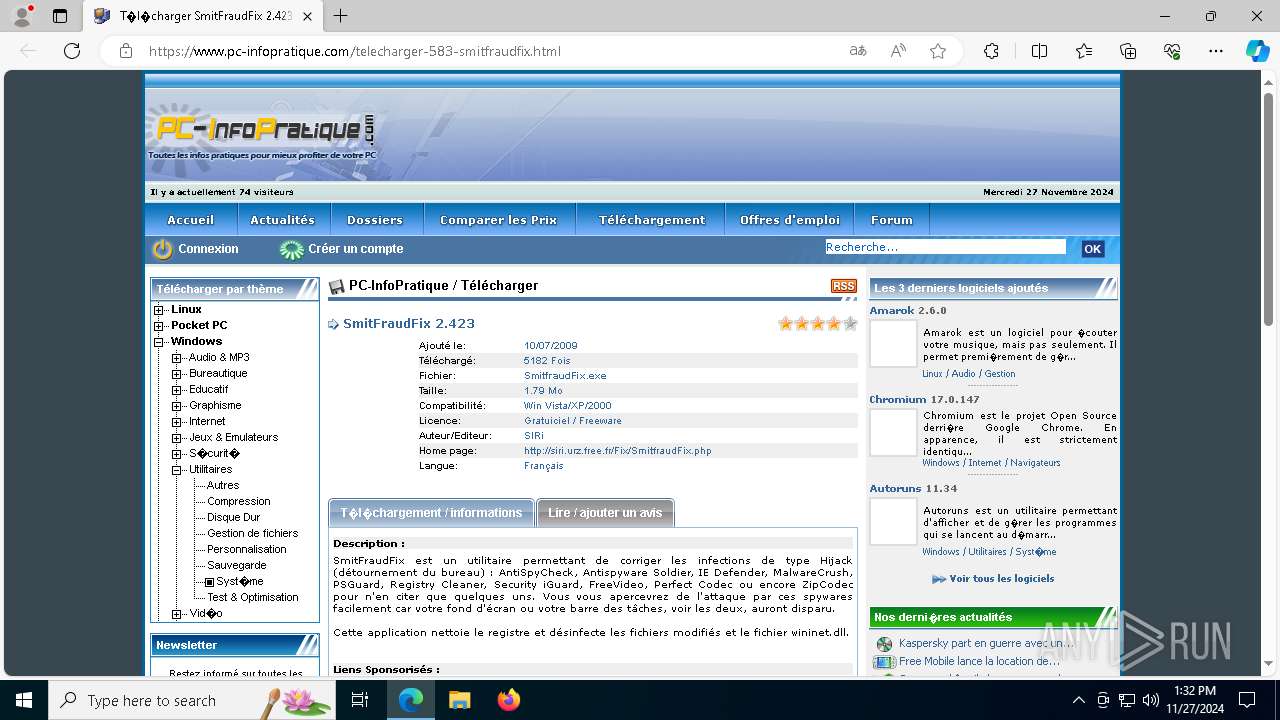Select Gestion de fichiers tree item
This screenshot has height=720, width=1280.
coord(253,534)
